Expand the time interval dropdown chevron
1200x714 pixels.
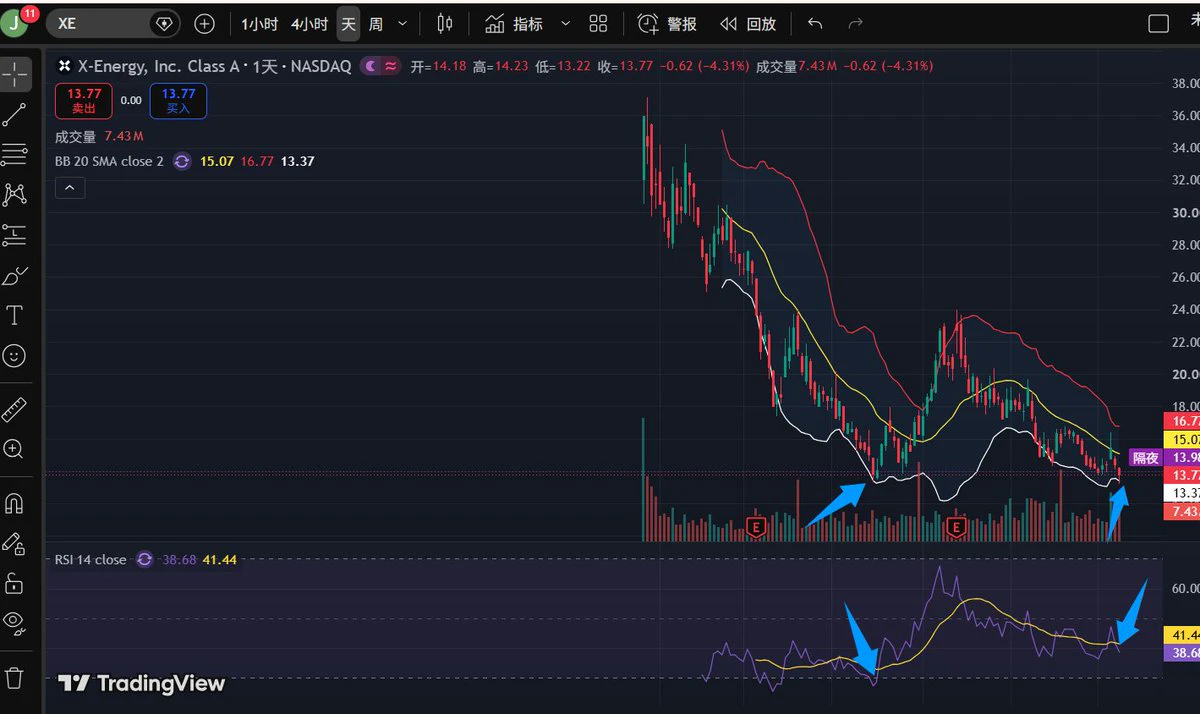[403, 23]
